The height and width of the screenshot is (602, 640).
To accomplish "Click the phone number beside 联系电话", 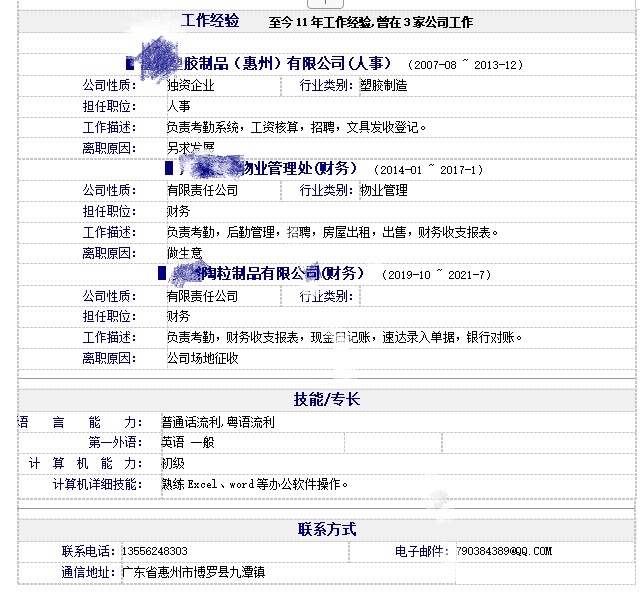I will tap(155, 551).
